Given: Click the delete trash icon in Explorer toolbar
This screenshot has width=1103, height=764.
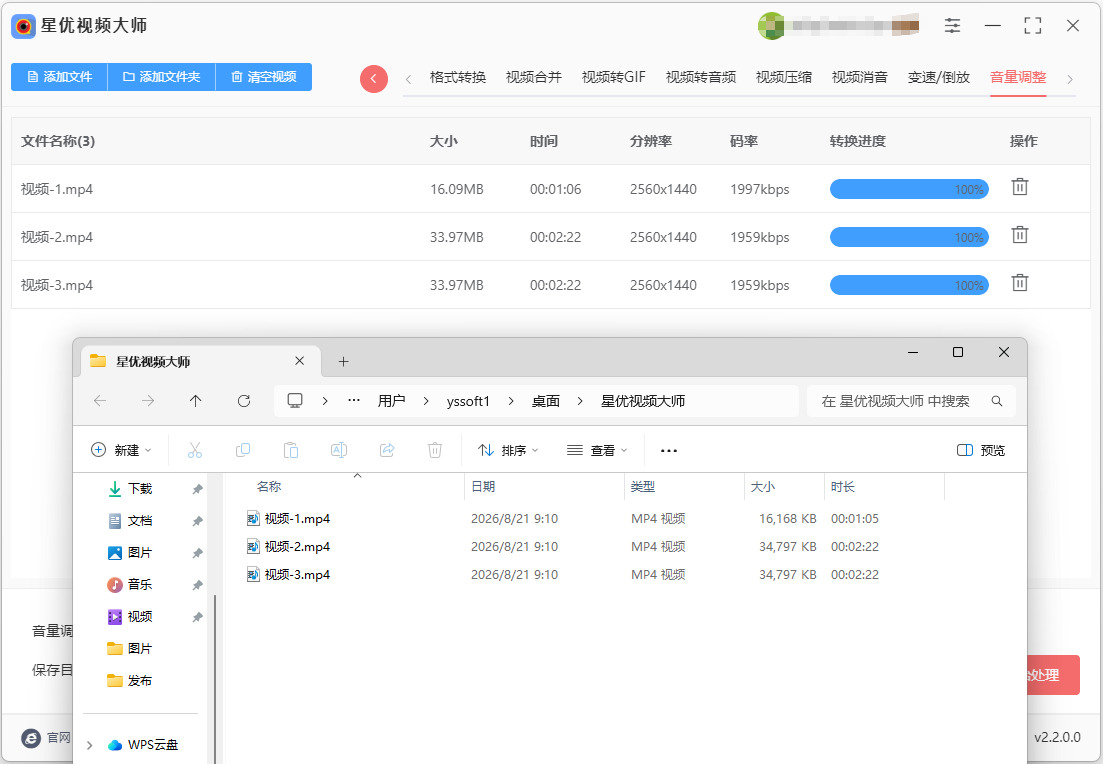Looking at the screenshot, I should (x=435, y=450).
